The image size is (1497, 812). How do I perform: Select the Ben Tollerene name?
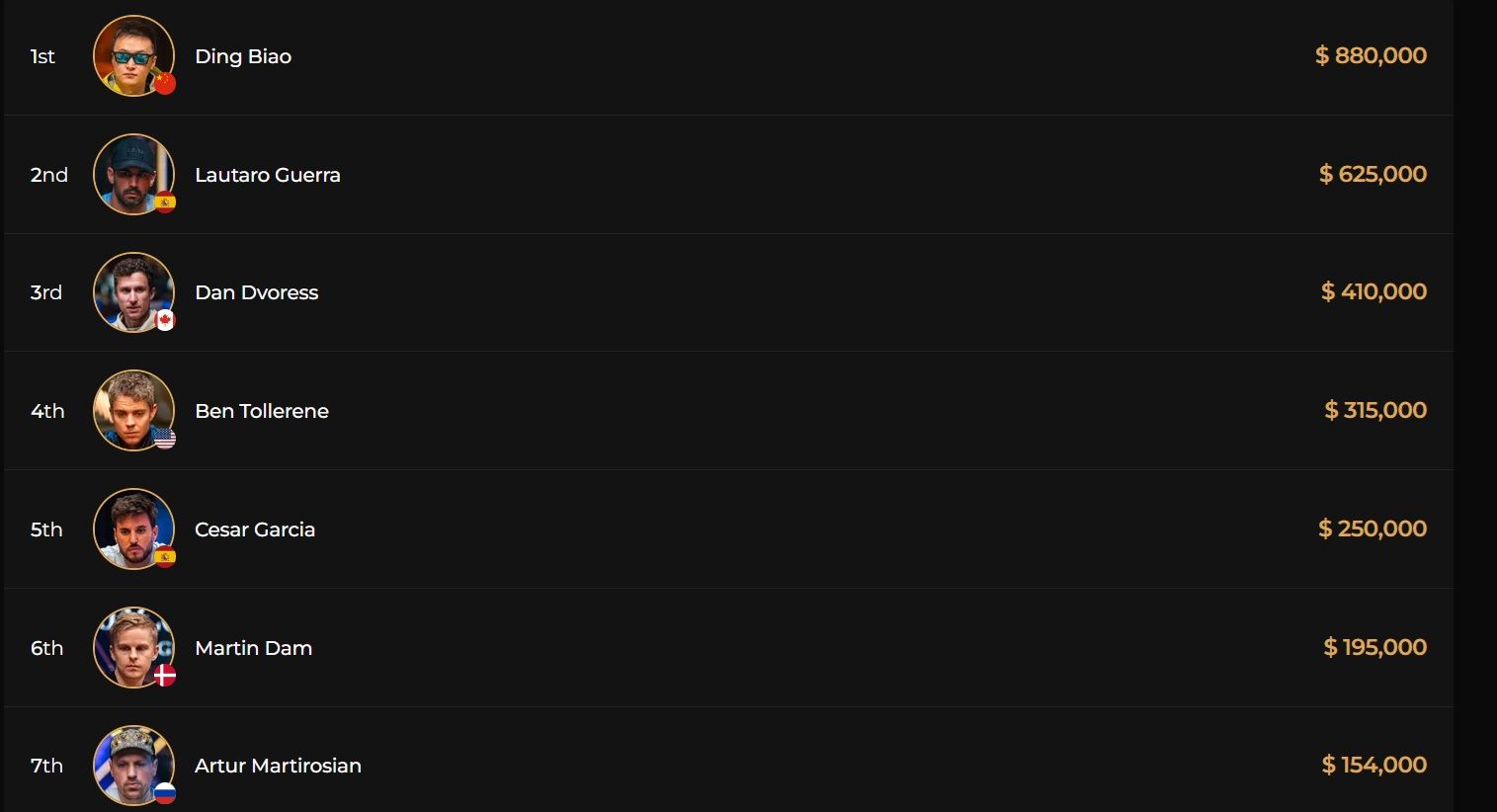tap(262, 411)
